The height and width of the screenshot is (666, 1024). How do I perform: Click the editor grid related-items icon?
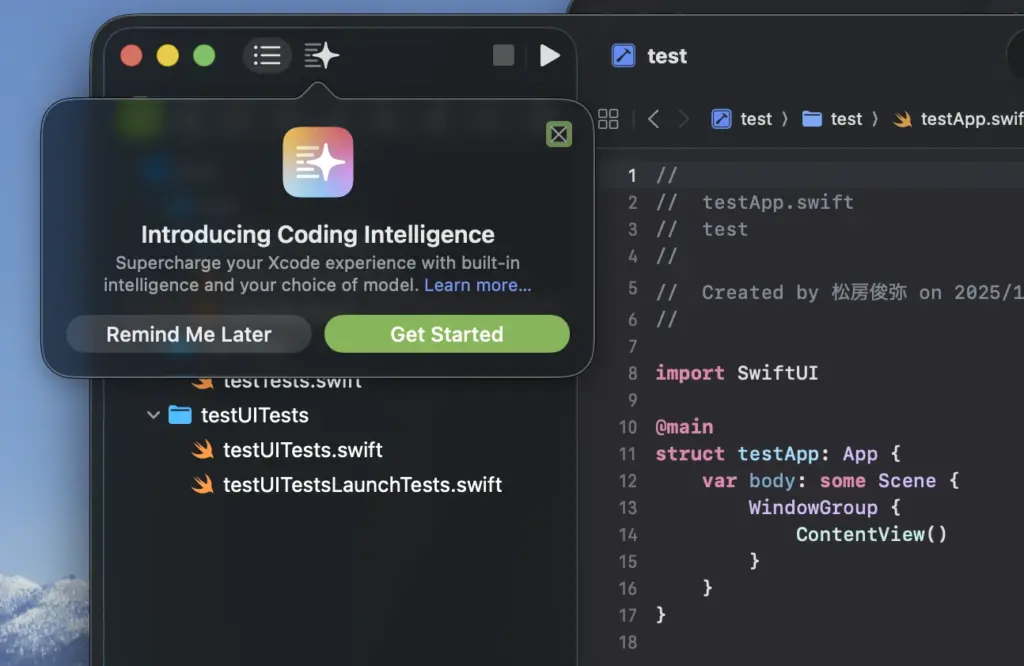(x=608, y=119)
